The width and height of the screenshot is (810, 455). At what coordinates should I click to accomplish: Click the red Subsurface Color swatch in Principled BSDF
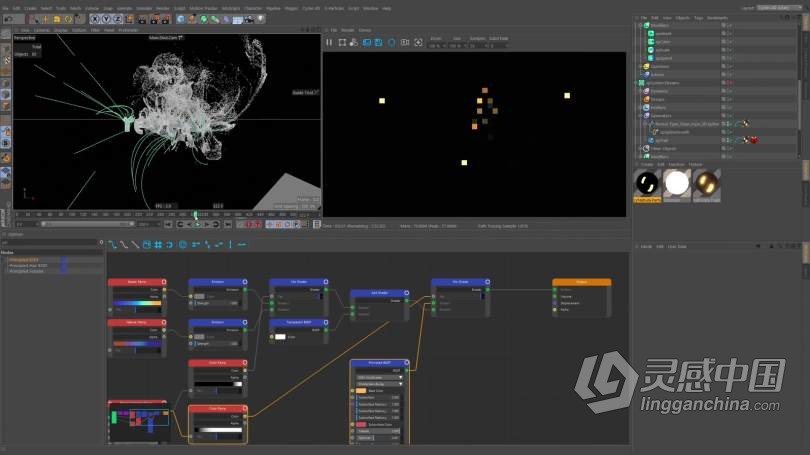[361, 425]
